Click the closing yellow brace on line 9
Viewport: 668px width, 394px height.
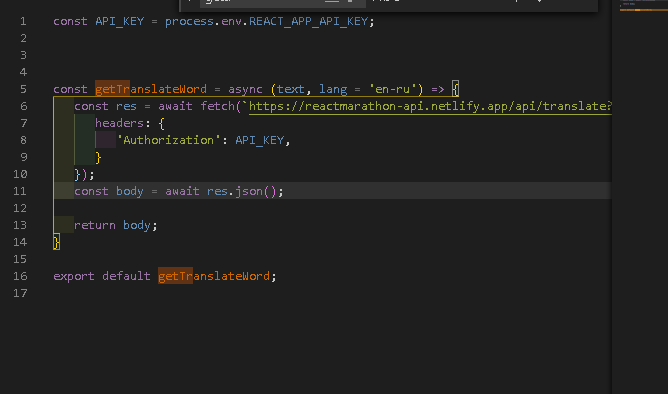[x=98, y=158]
